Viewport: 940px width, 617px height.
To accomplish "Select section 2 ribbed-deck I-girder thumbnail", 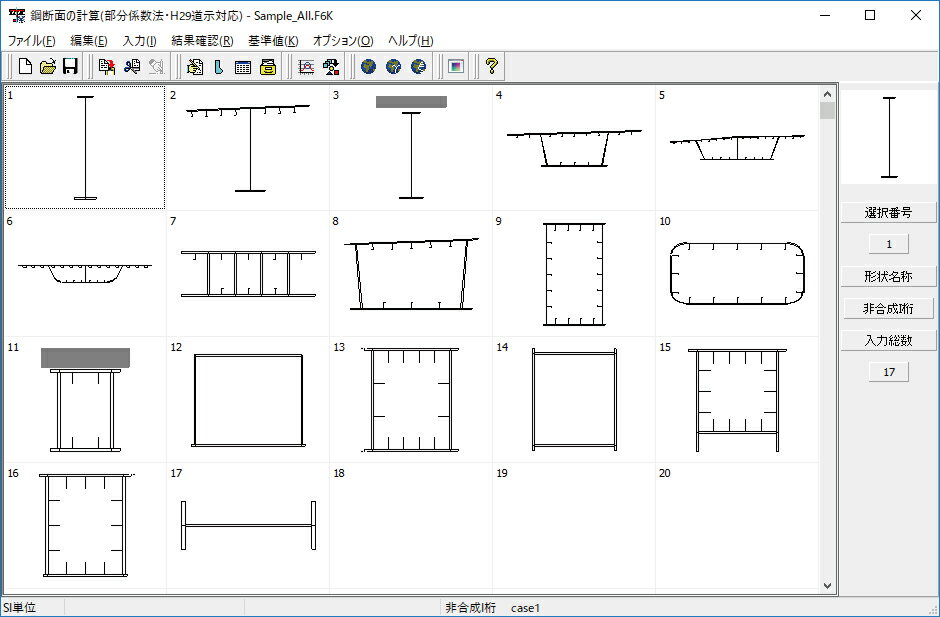I will 248,148.
